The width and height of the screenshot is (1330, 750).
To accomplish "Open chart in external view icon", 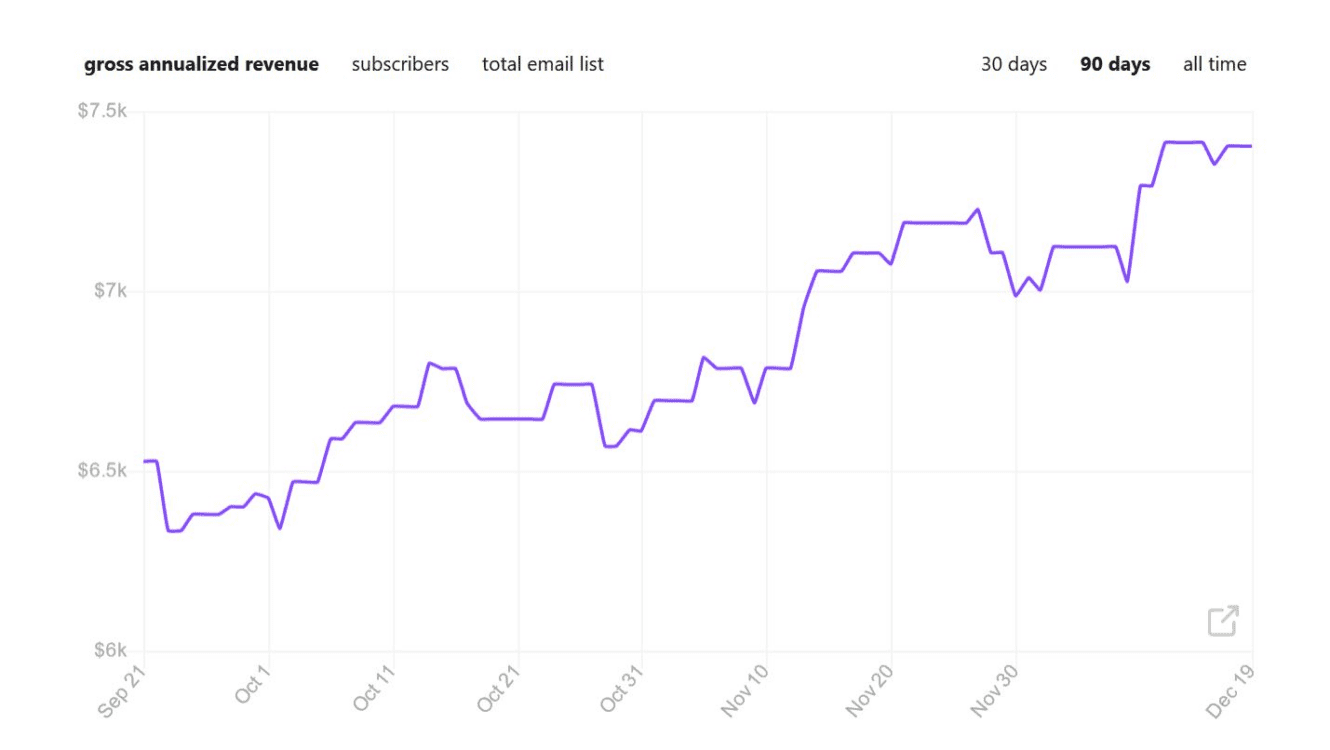I will [x=1223, y=620].
